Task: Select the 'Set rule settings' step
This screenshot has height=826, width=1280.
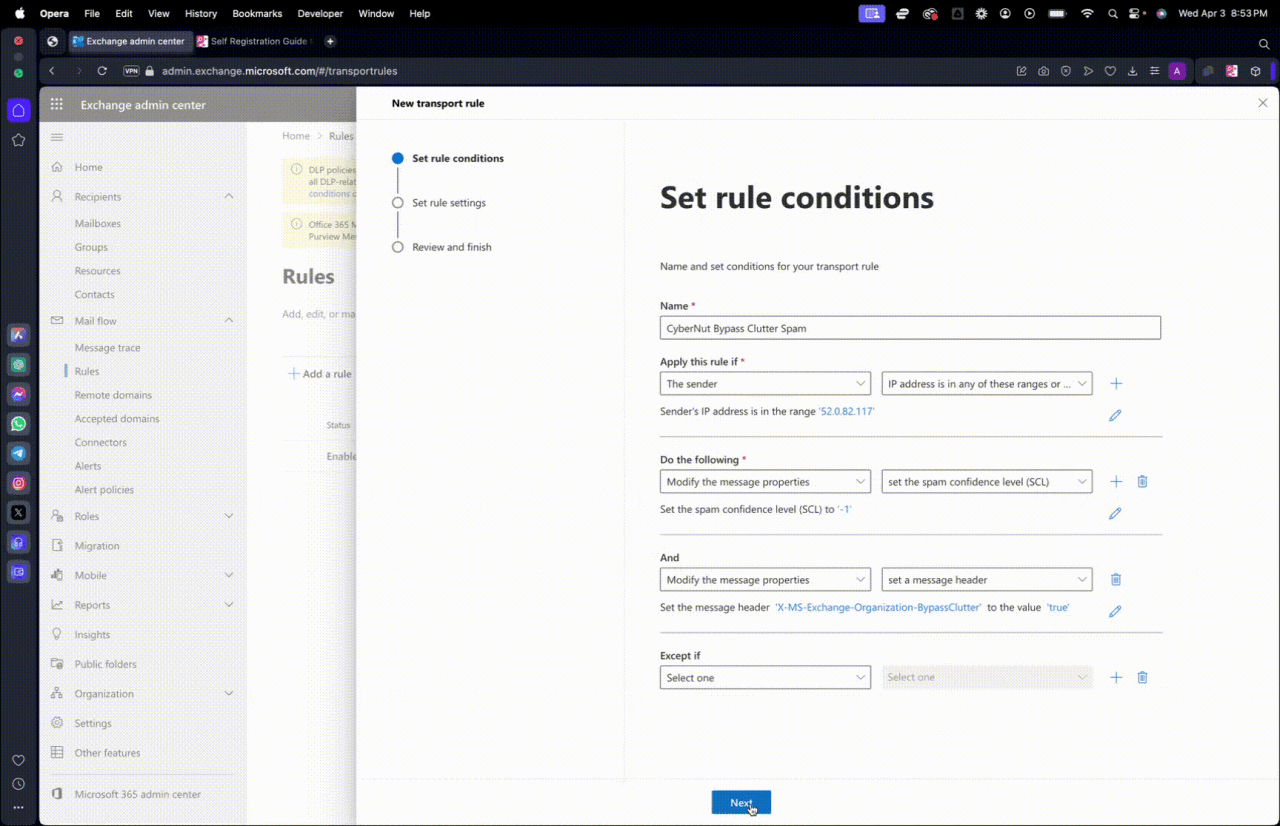Action: tap(448, 203)
